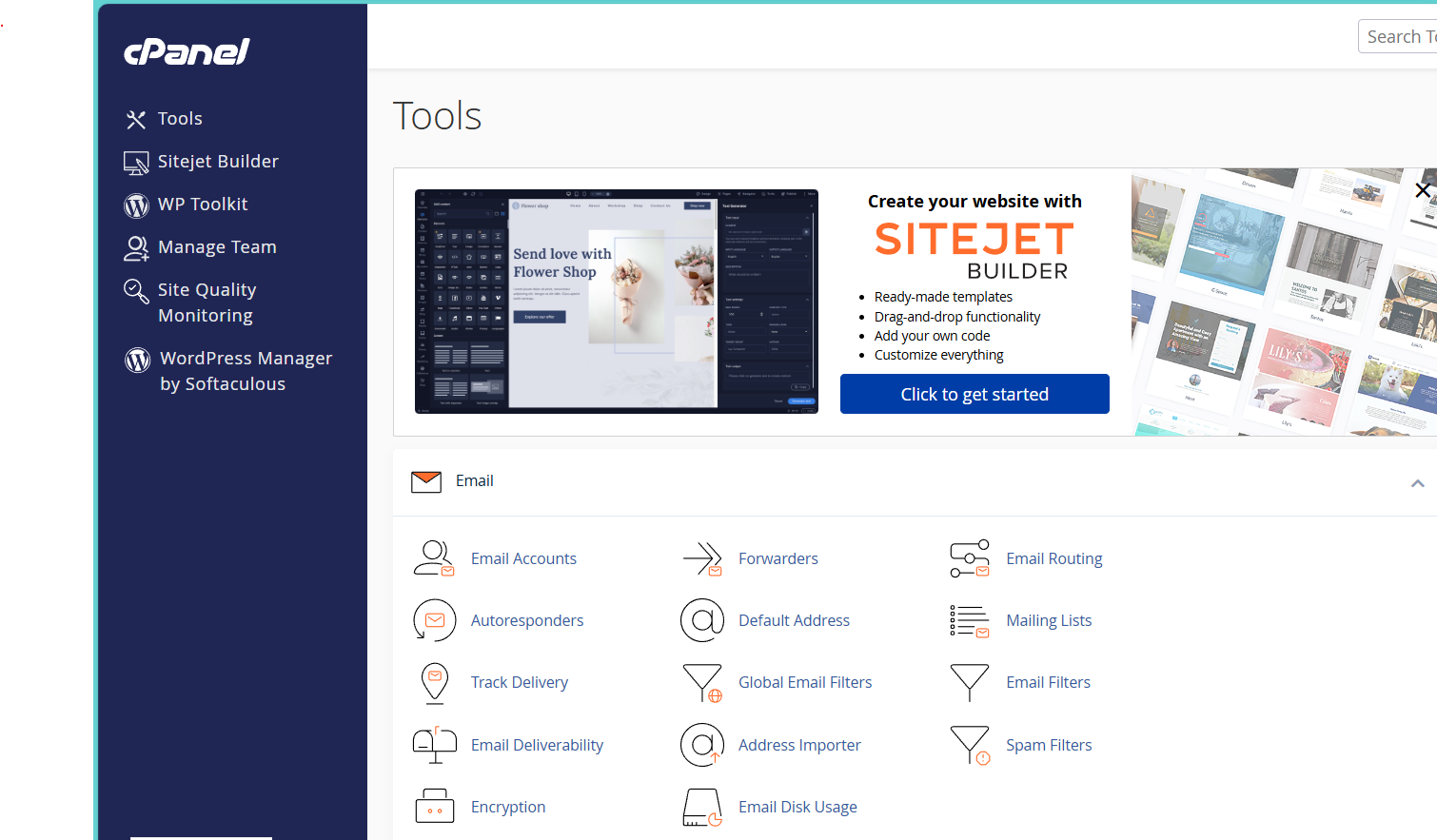This screenshot has width=1437, height=840.
Task: Open the Default Address link
Action: [x=794, y=620]
